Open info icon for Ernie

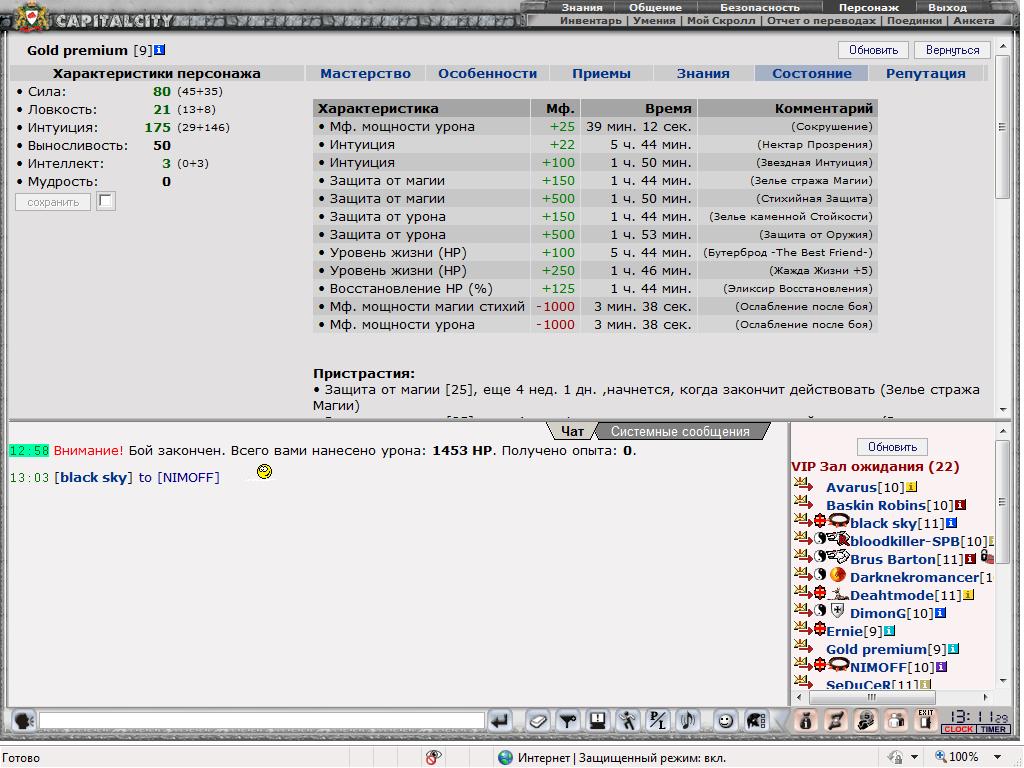coord(889,631)
